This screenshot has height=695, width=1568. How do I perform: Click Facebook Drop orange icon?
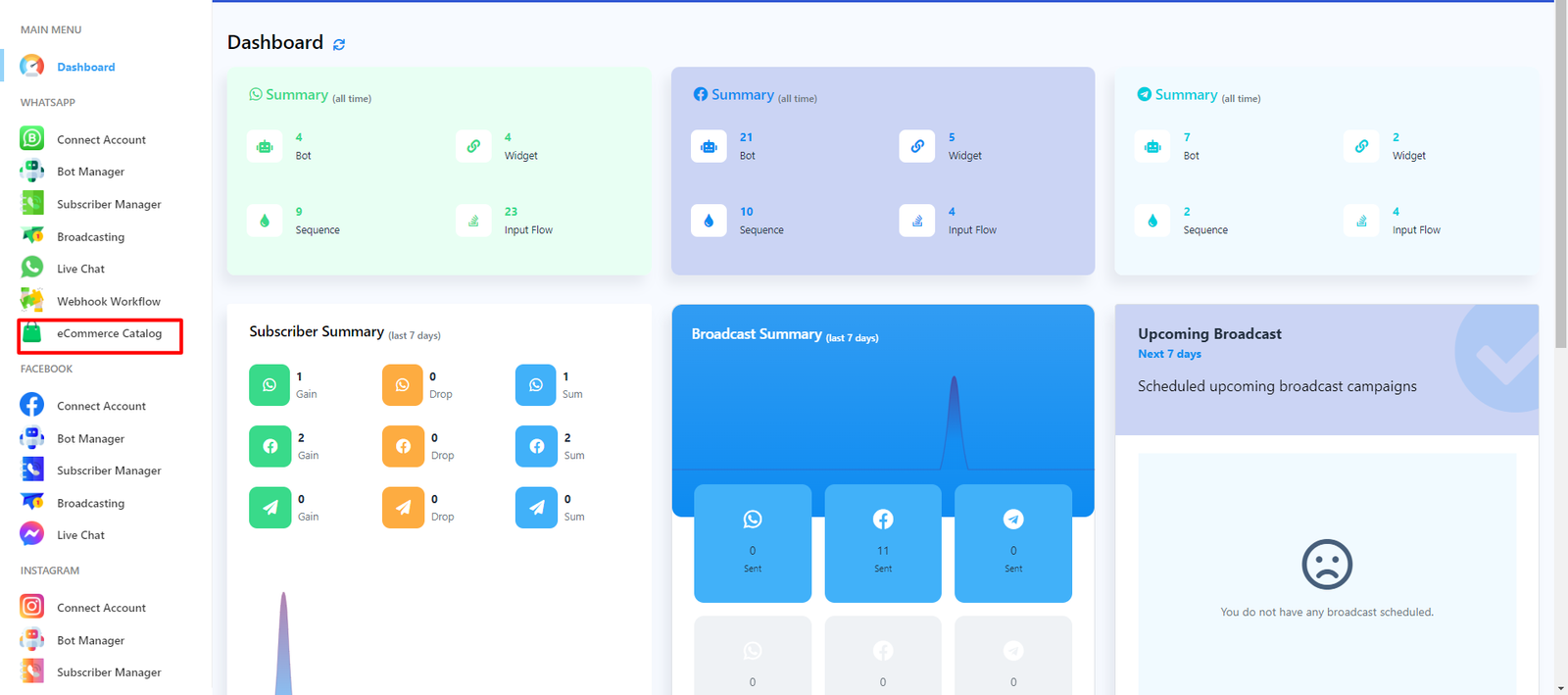tap(403, 446)
